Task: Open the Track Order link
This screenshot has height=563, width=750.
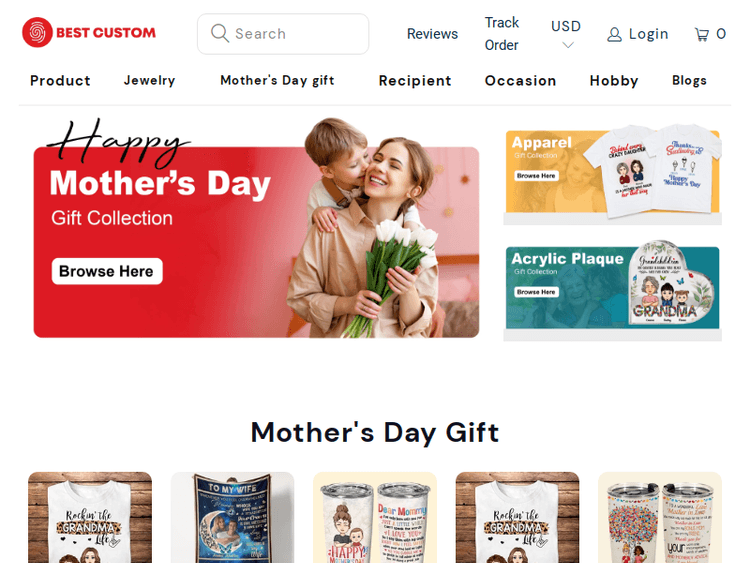Action: click(x=502, y=34)
